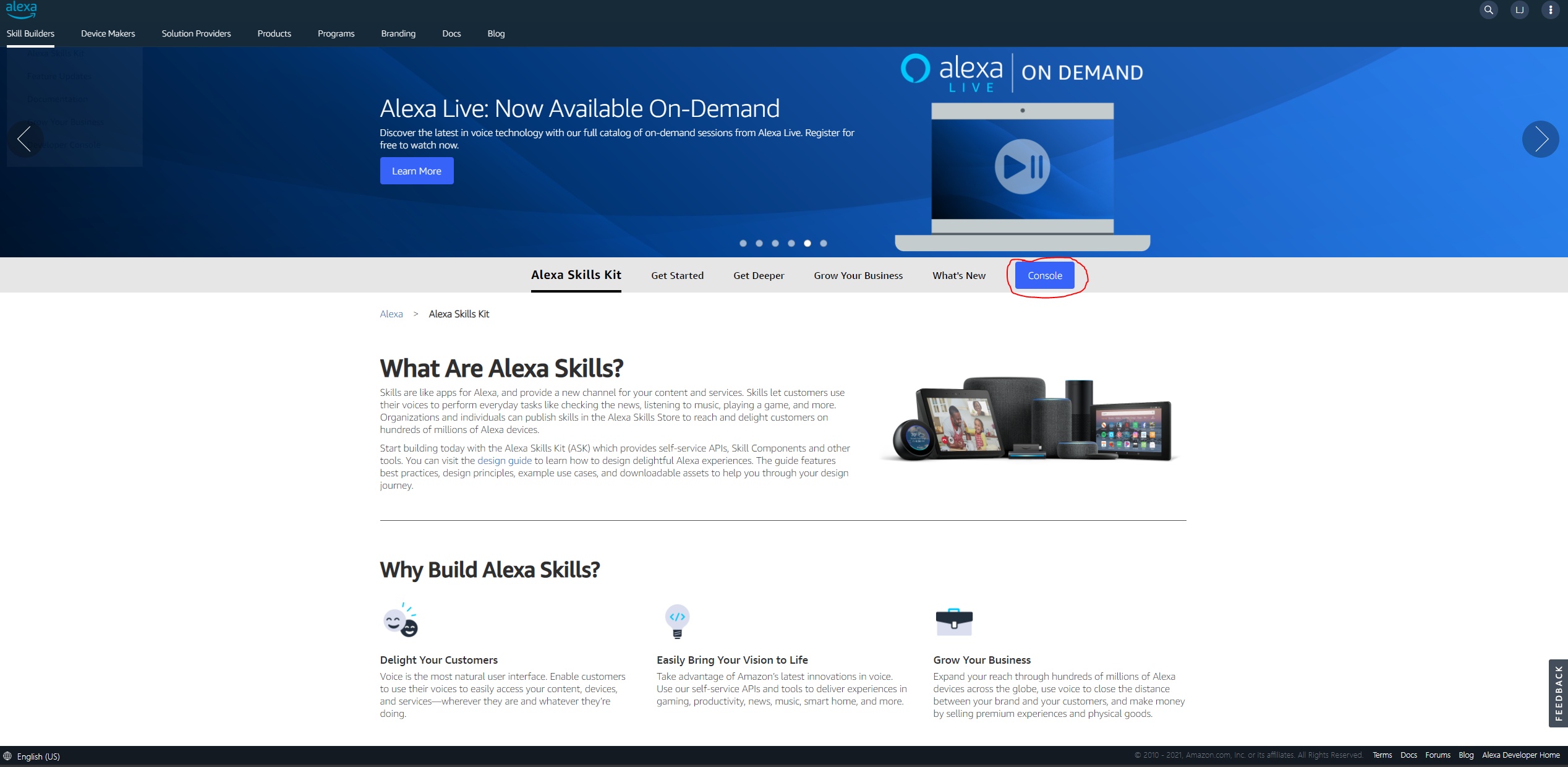This screenshot has height=767, width=1568.
Task: Go to the previous carousel slide arrow
Action: 25,139
